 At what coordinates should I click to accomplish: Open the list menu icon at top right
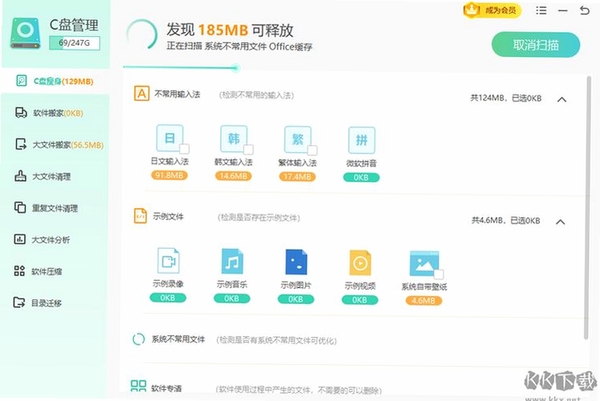click(x=541, y=10)
